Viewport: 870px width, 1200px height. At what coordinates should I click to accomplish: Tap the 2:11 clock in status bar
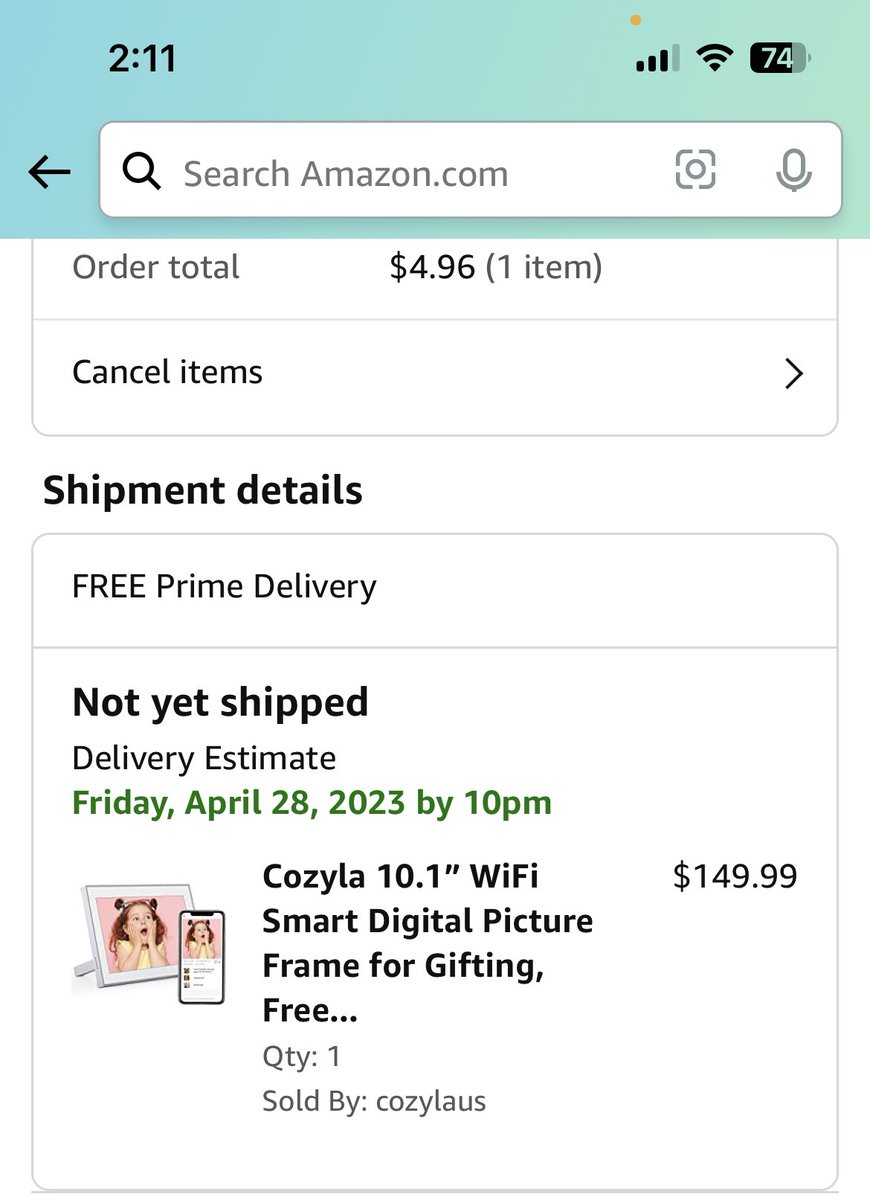142,58
